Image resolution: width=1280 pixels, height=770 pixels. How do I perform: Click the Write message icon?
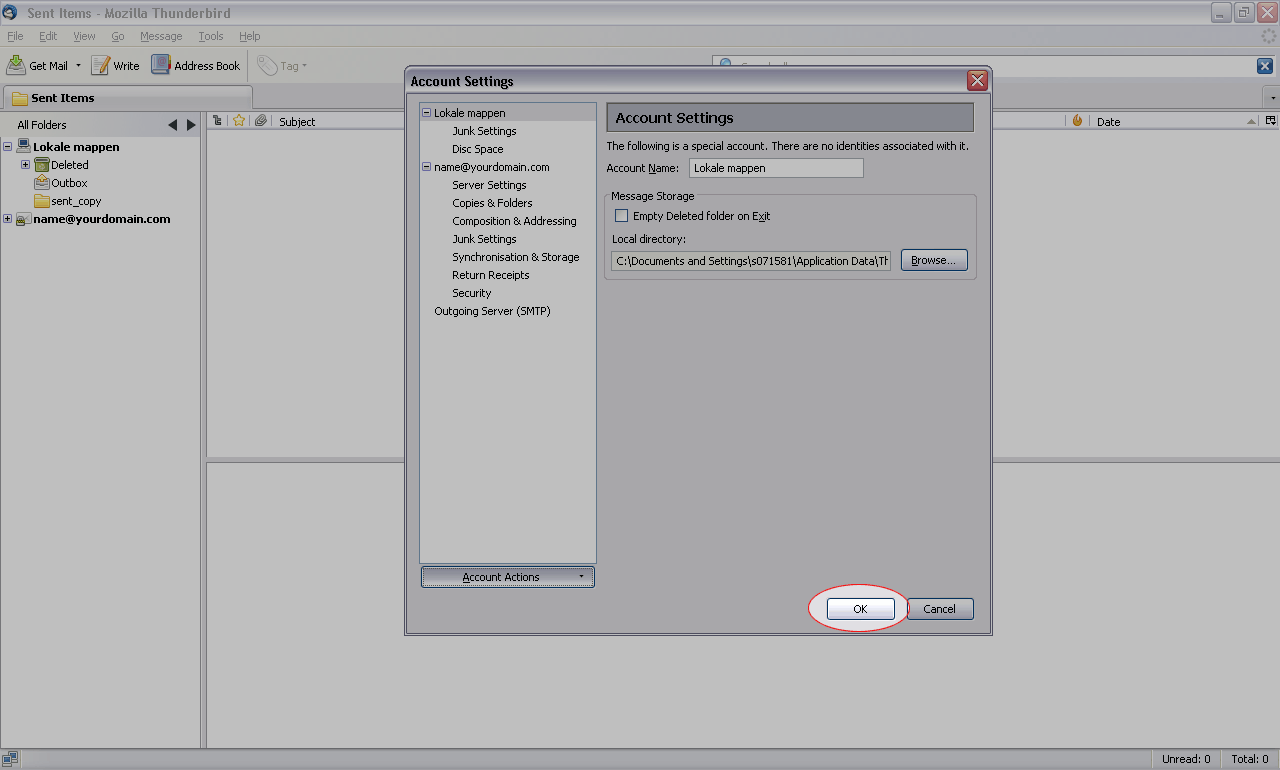click(101, 66)
